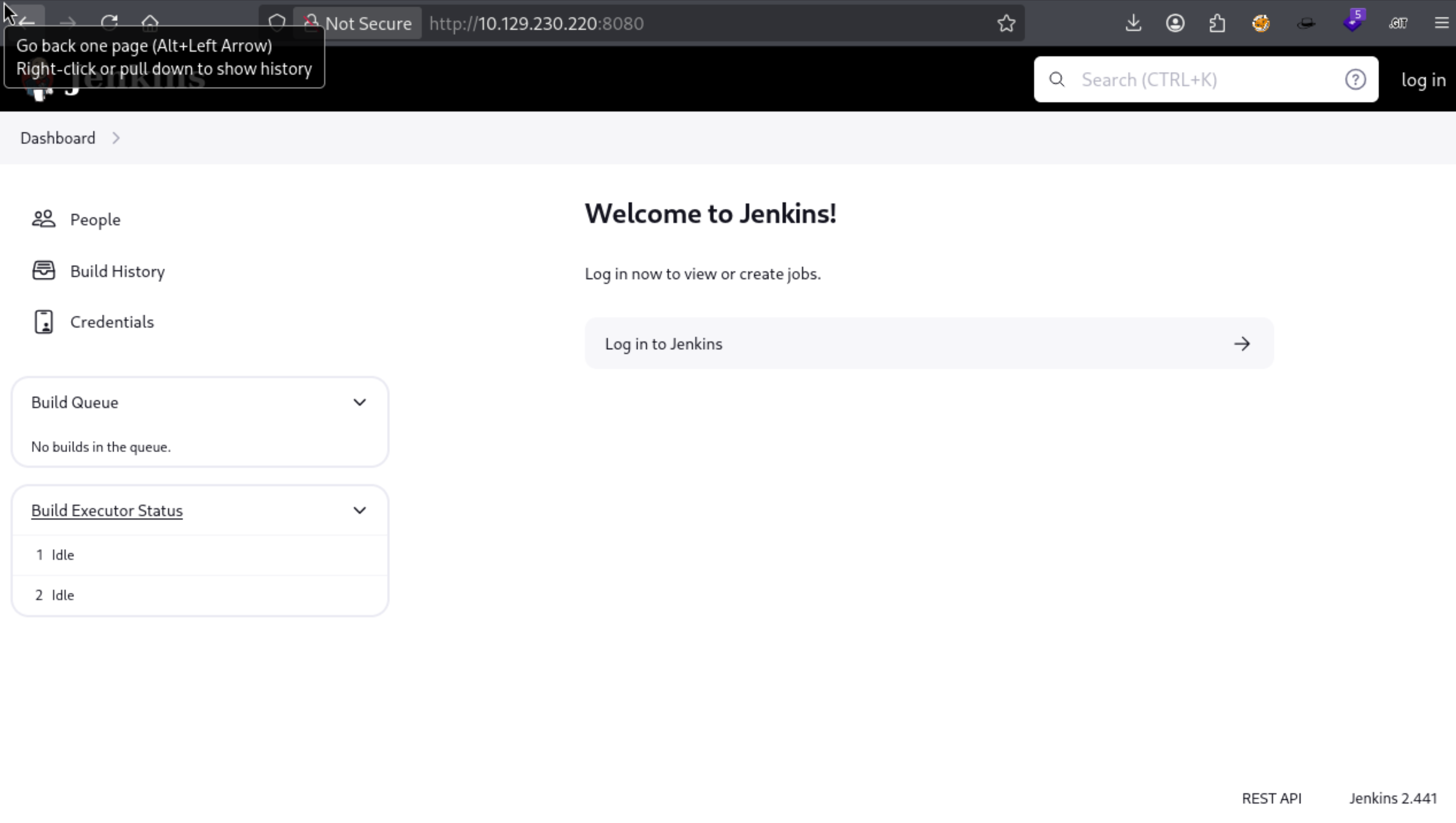Open the Firefox account icon

tap(1175, 23)
